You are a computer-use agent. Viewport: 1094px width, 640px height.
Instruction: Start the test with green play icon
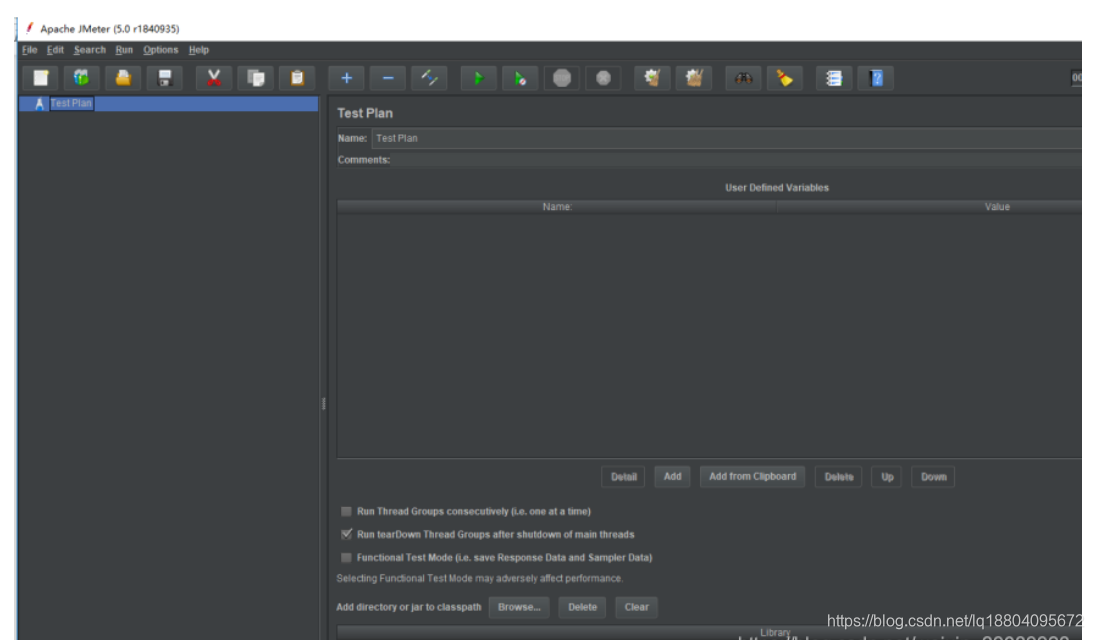pos(479,78)
